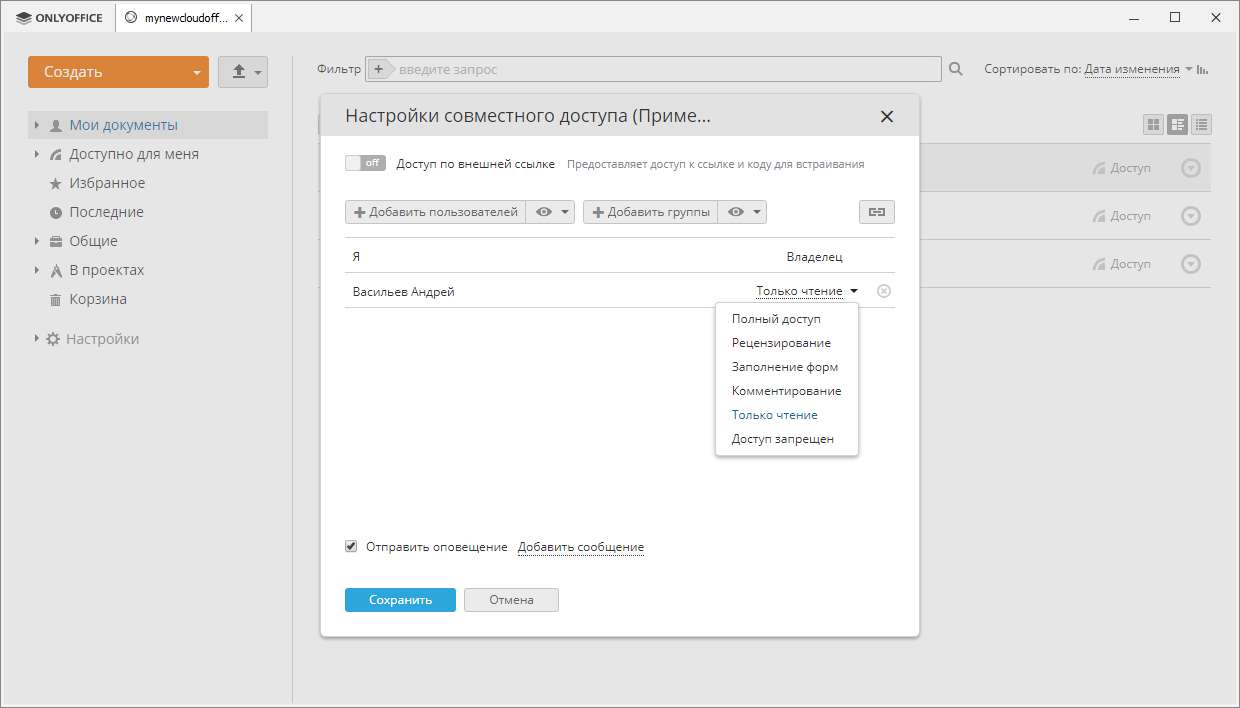Remove Васильев Андрей from sharing list
Viewport: 1240px width, 708px height.
pyautogui.click(x=884, y=291)
